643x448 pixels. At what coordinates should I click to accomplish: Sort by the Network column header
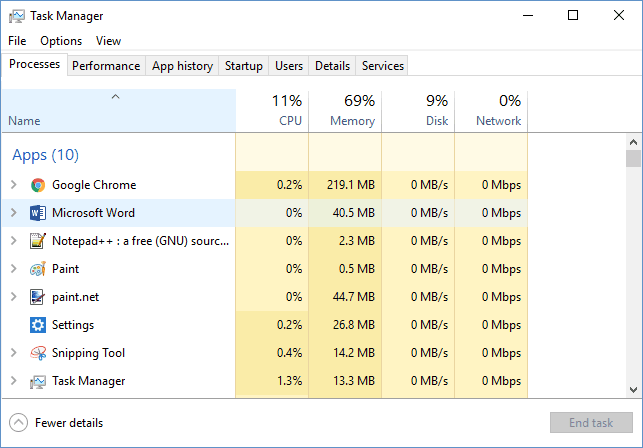click(x=491, y=111)
